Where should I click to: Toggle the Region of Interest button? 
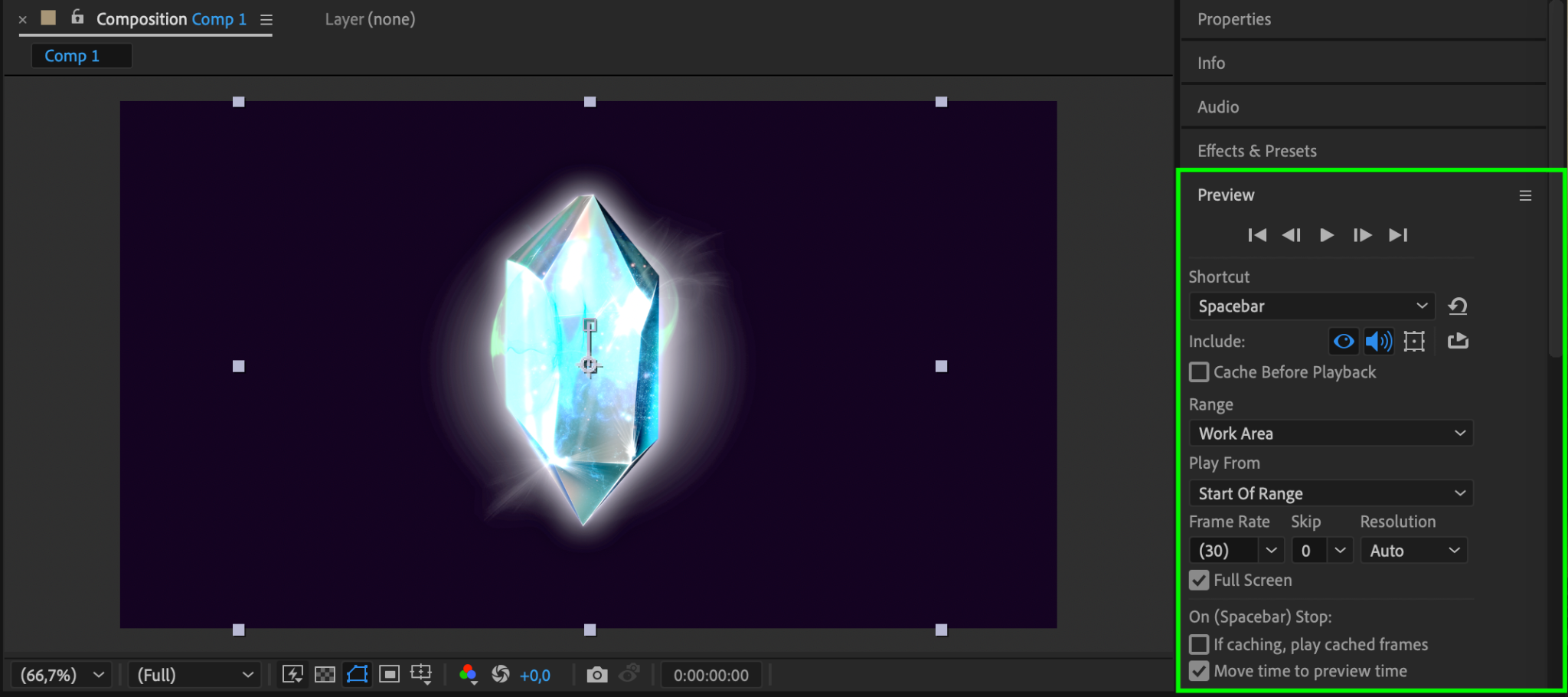(389, 674)
